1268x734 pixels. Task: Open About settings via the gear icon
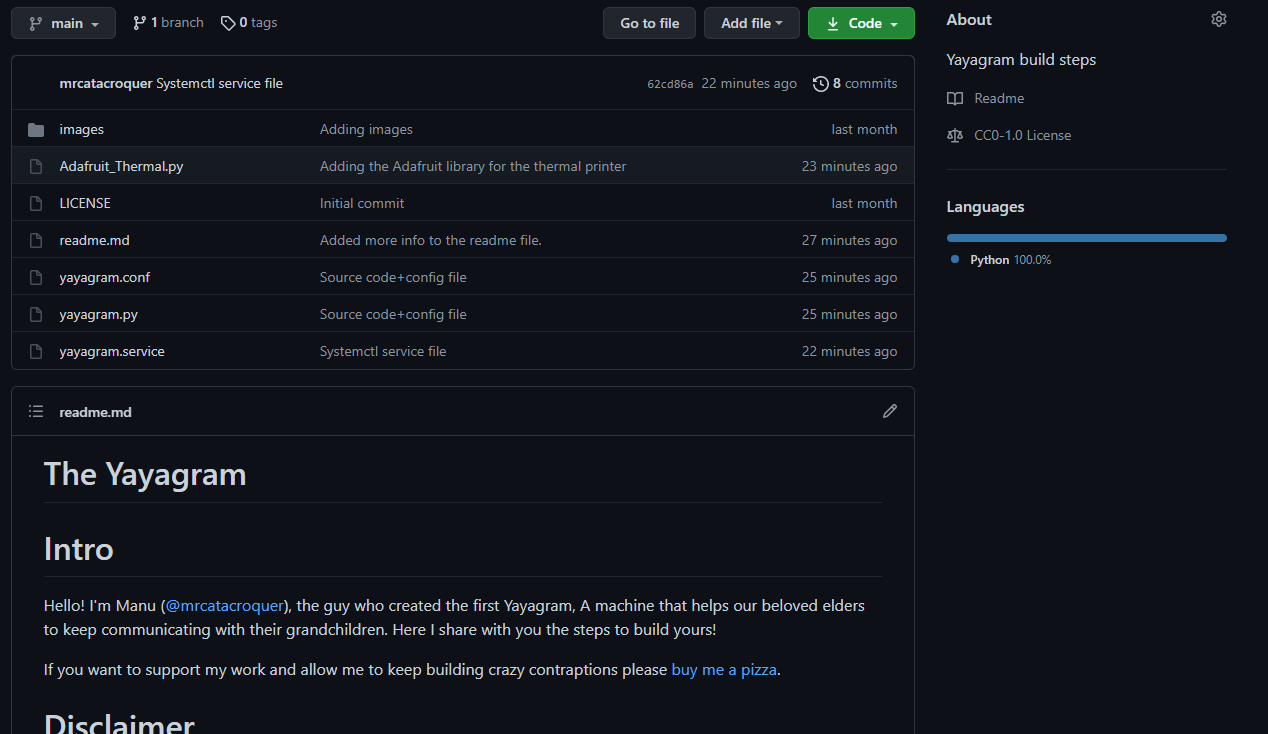click(1218, 18)
